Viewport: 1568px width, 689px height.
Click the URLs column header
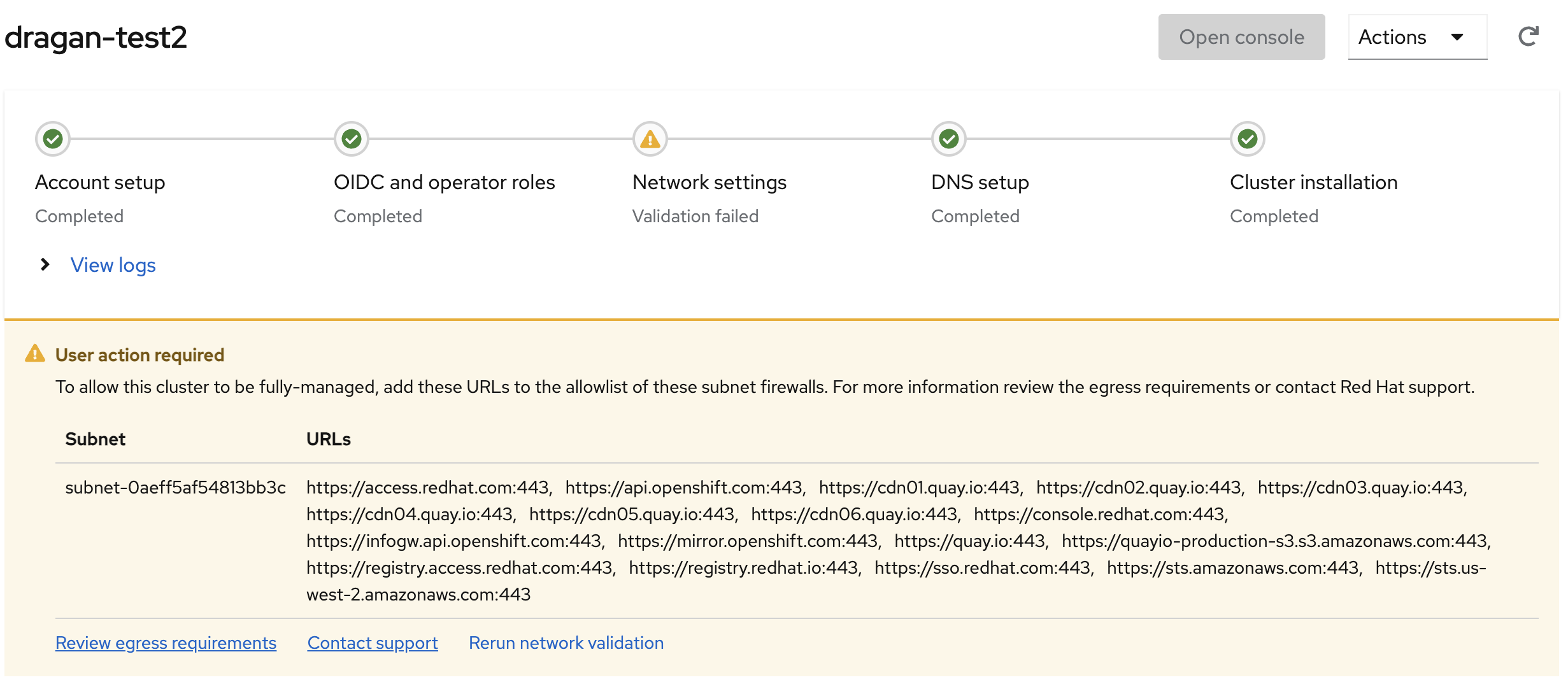point(329,439)
